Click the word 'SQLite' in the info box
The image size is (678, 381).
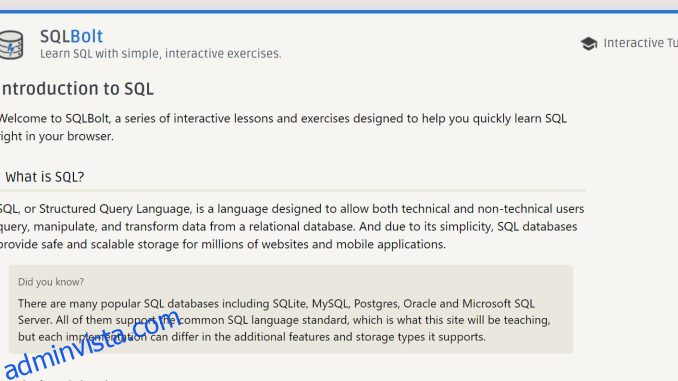pyautogui.click(x=289, y=304)
